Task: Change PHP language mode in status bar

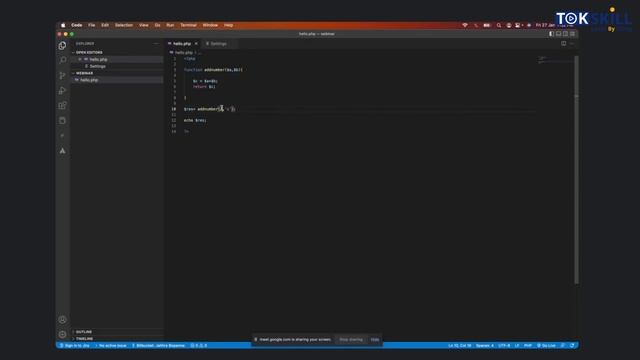Action: point(528,346)
